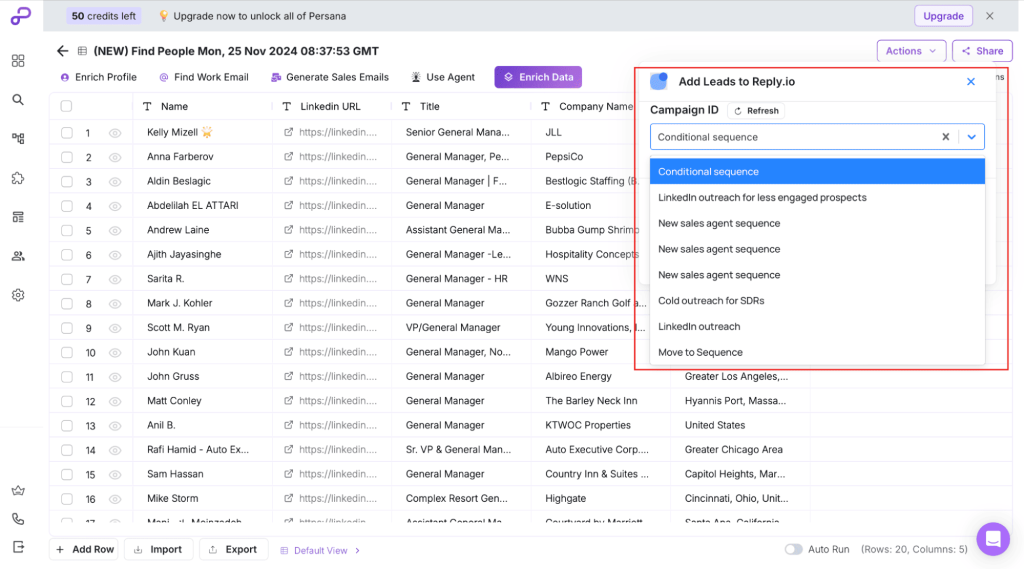Open the settings gear in sidebar
Image resolution: width=1024 pixels, height=569 pixels.
[x=18, y=295]
